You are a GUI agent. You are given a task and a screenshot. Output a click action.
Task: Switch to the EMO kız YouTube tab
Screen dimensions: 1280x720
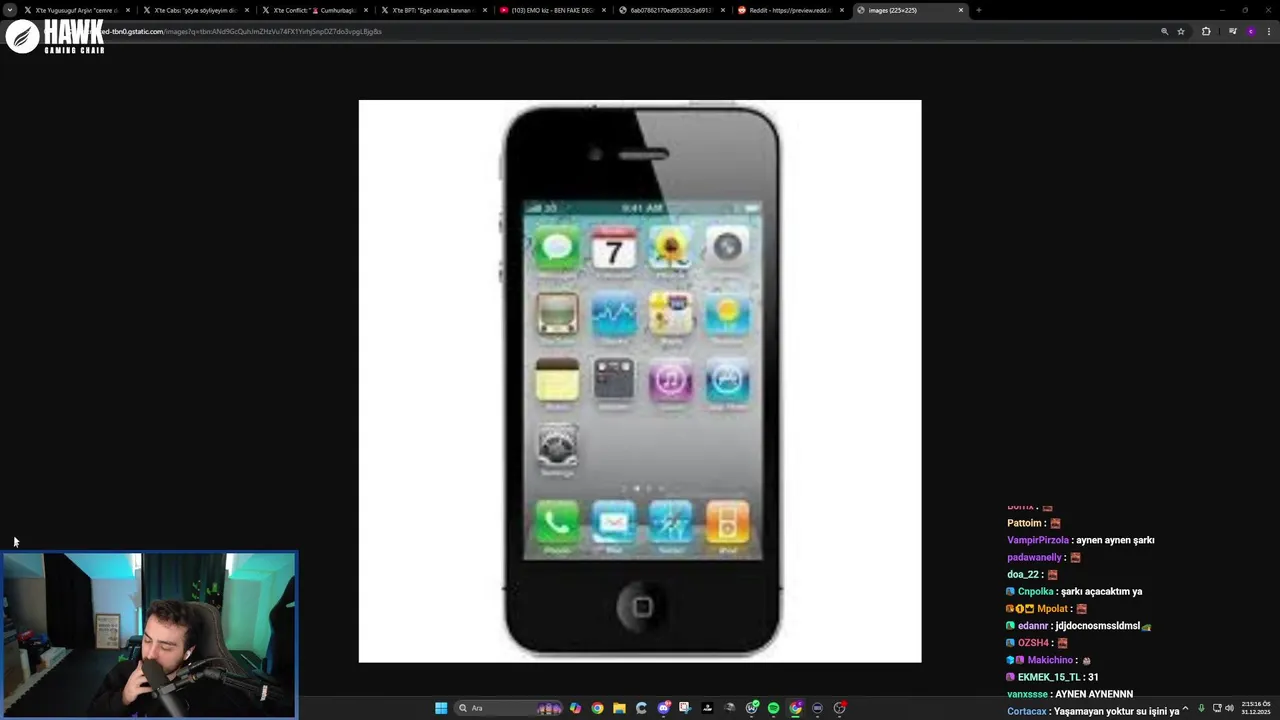click(552, 10)
